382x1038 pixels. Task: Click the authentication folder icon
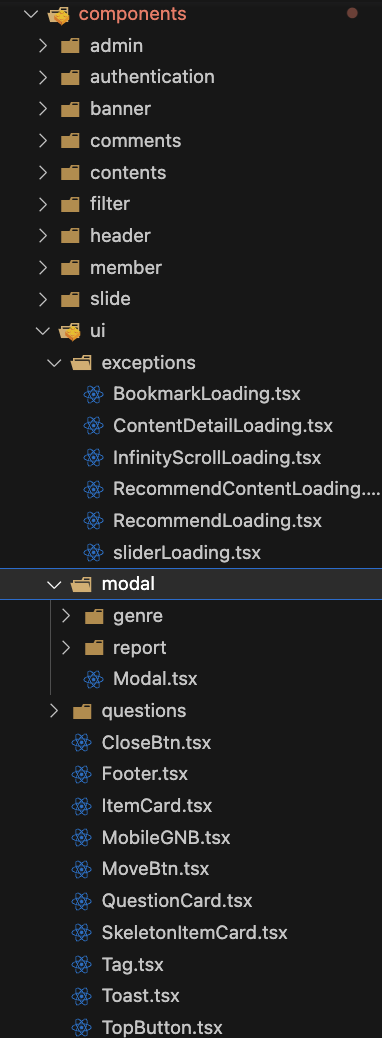coord(70,77)
